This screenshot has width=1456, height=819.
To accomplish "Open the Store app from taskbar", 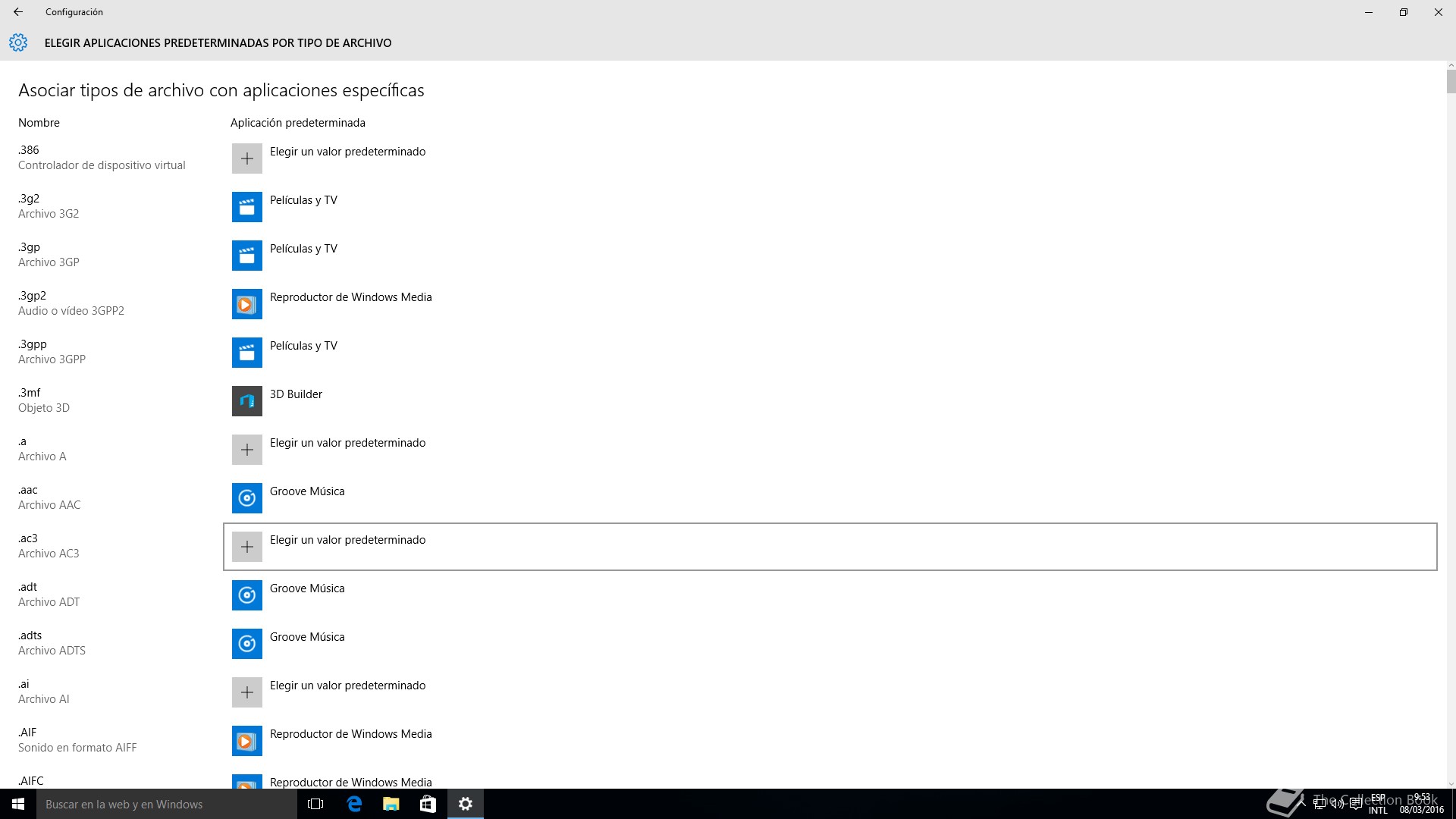I will (x=428, y=804).
